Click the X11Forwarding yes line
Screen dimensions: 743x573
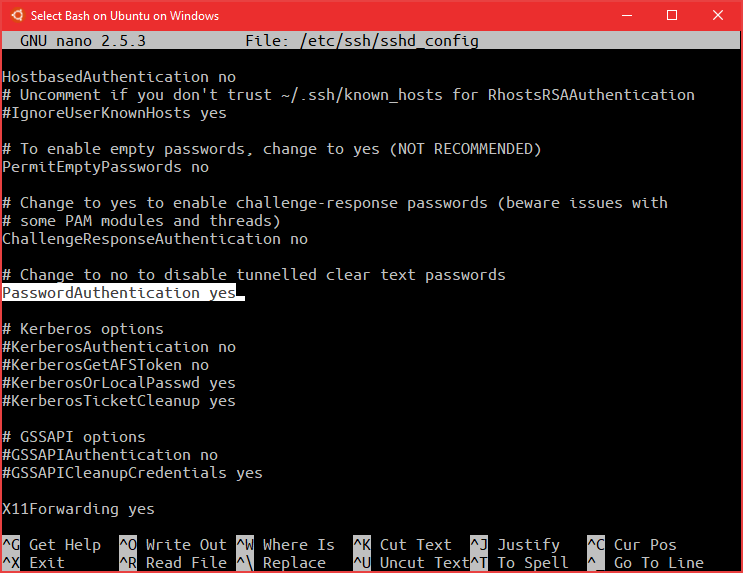[78, 509]
